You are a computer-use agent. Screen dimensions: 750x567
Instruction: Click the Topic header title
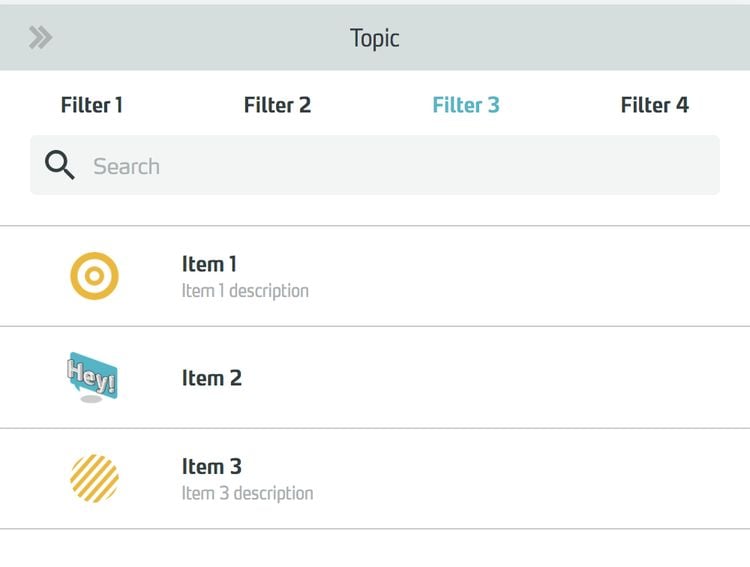coord(375,38)
